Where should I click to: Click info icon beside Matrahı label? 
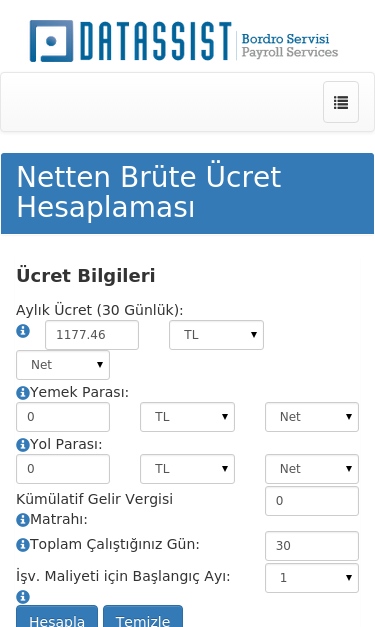click(23, 520)
